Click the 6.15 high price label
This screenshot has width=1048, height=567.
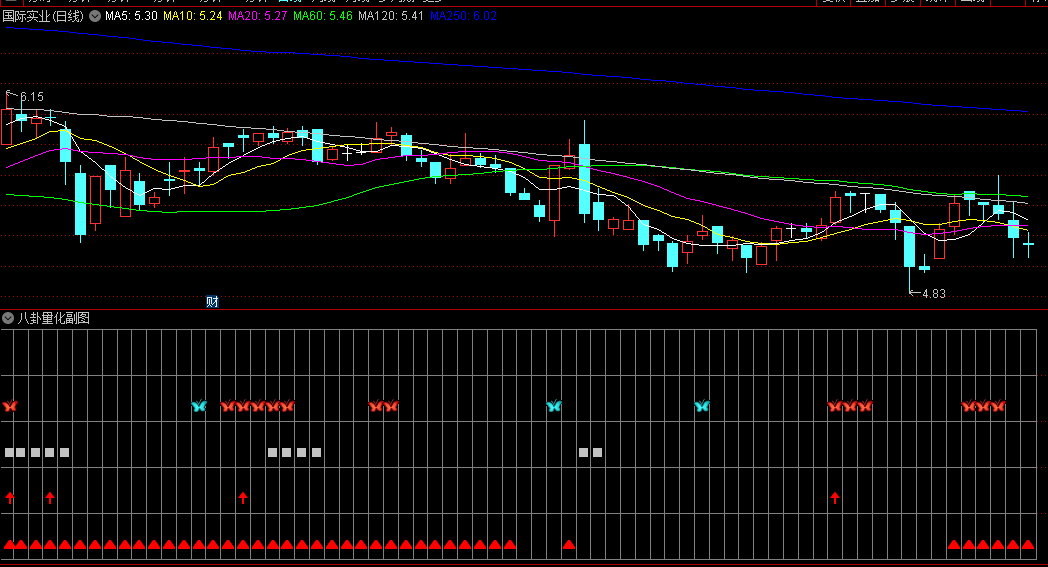[31, 97]
